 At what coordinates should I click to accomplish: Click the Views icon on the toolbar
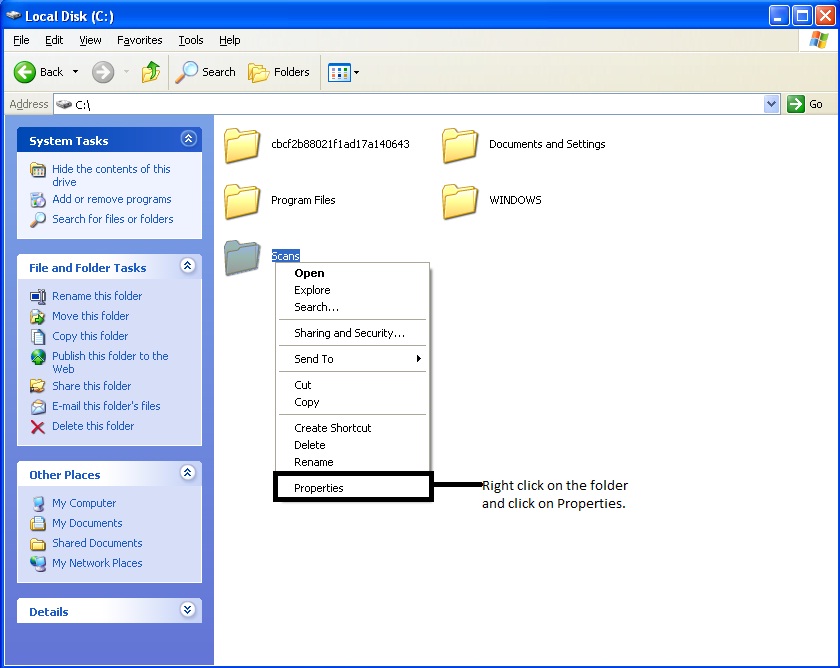[336, 71]
